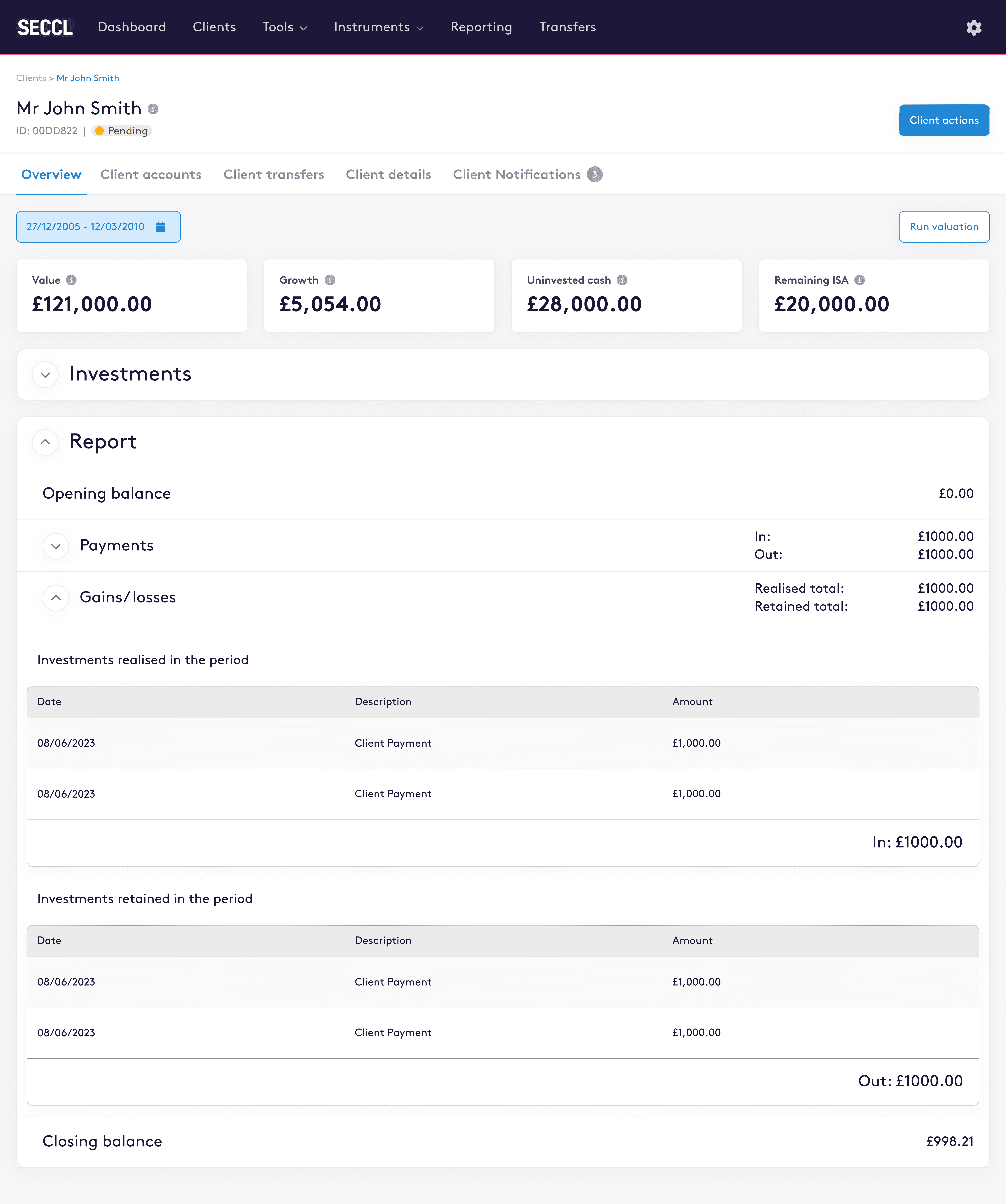
Task: Expand the Payments row
Action: click(56, 546)
